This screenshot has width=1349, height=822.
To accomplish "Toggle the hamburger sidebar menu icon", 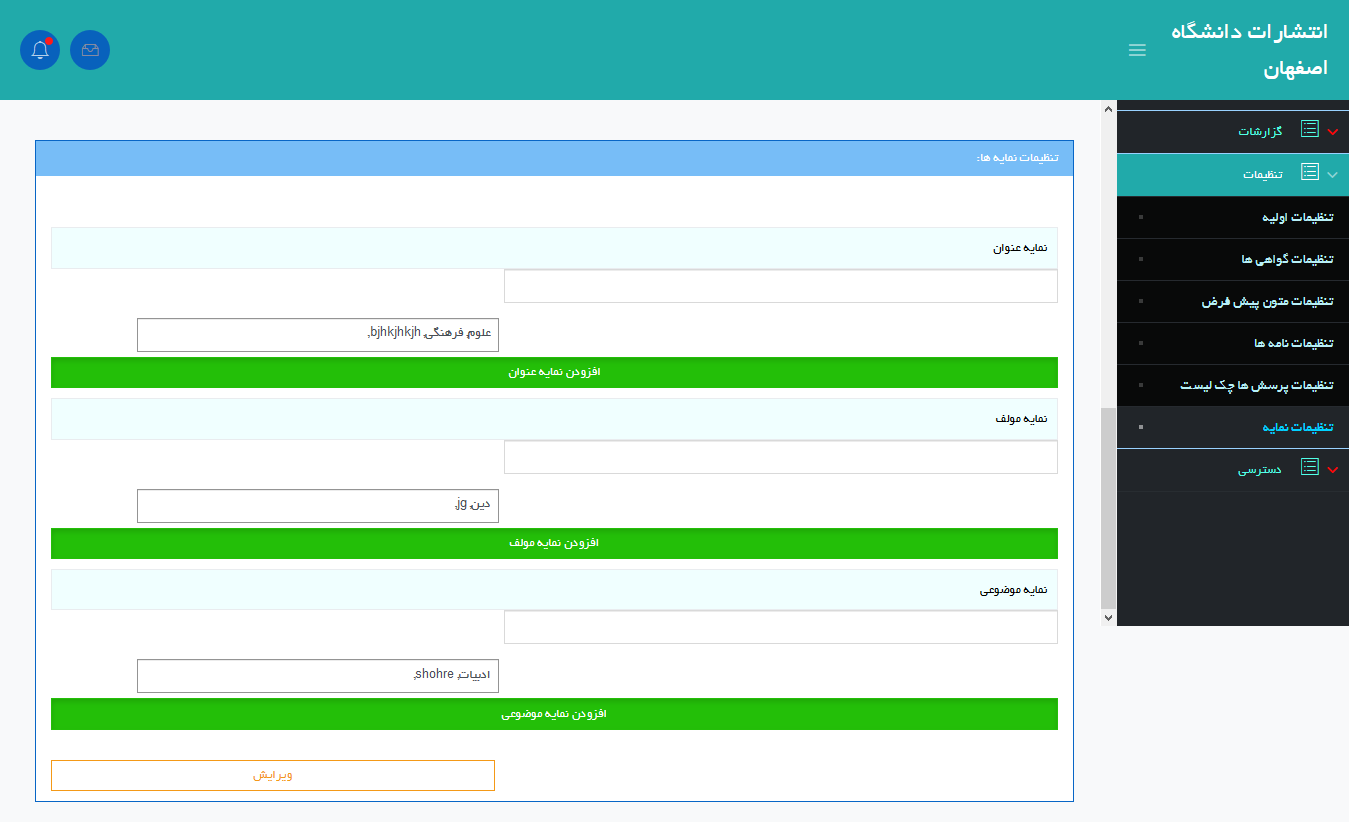I will [1137, 50].
